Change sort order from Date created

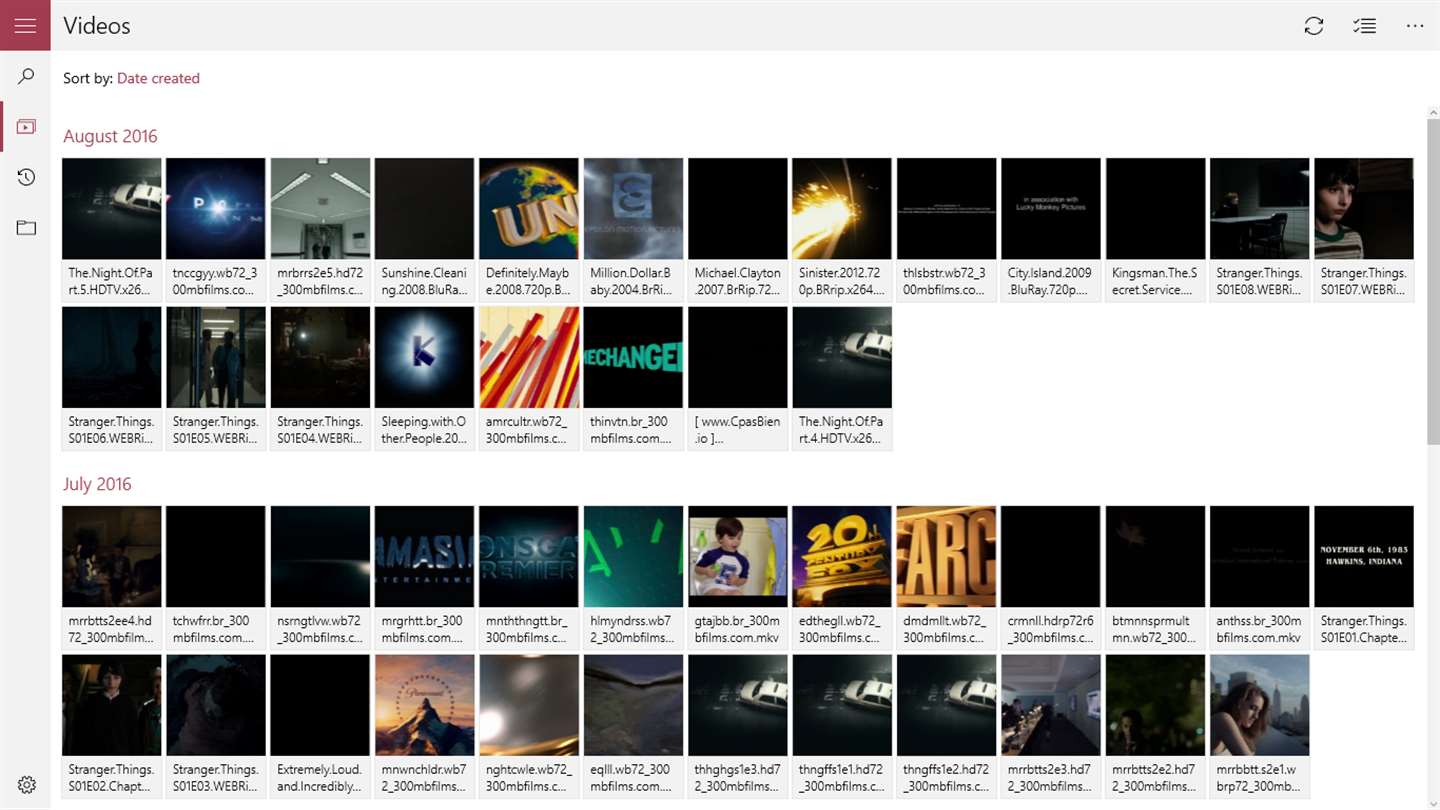(x=158, y=78)
